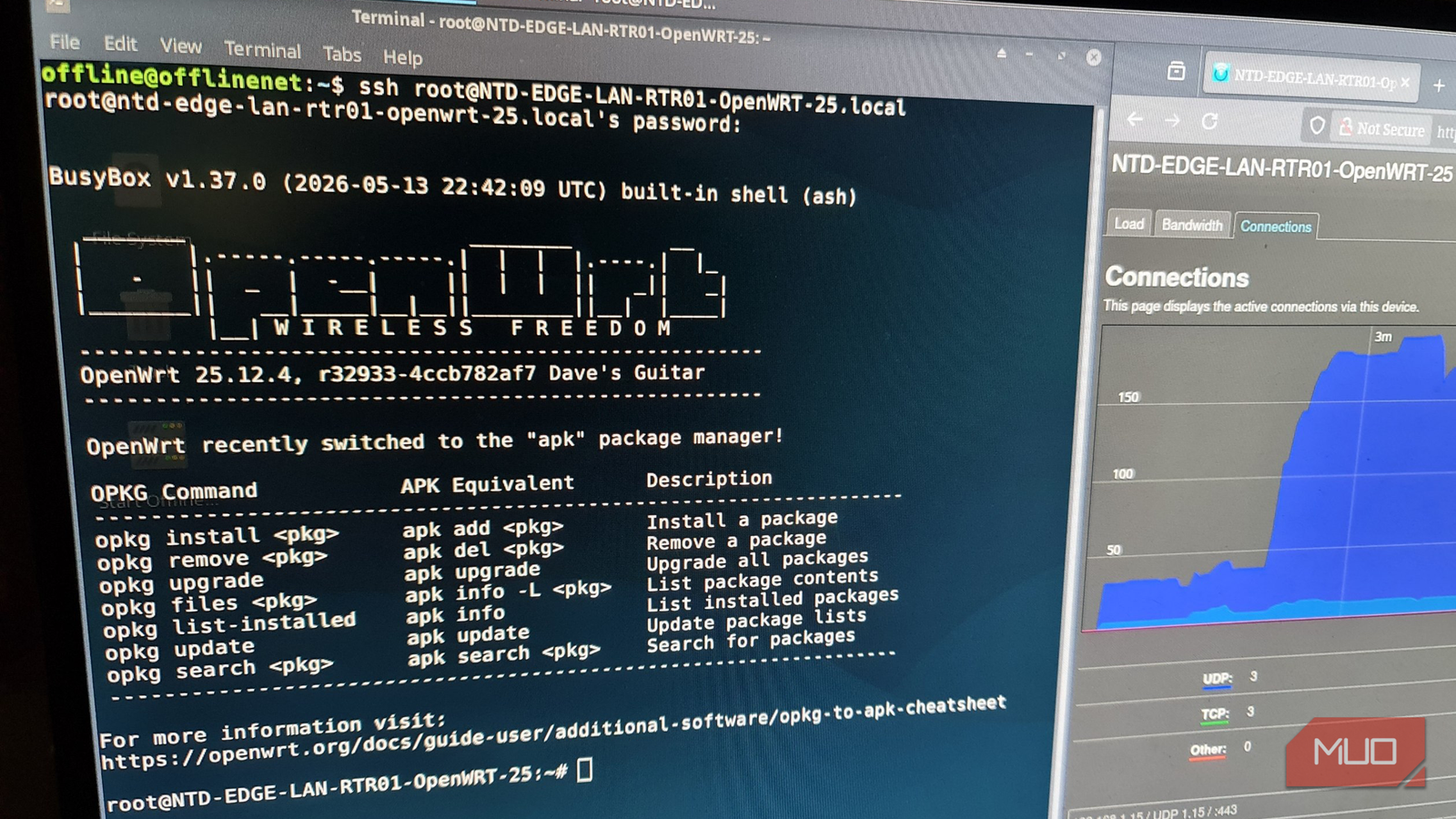This screenshot has width=1456, height=819.
Task: Click the 'opkg list-installed' text in terminal
Action: 228,625
